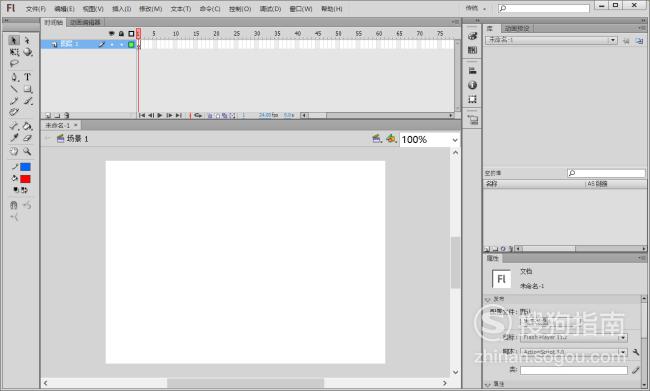Screen dimensions: 650x391
Task: Toggle lock all layers padlock icon
Action: pyautogui.click(x=121, y=34)
